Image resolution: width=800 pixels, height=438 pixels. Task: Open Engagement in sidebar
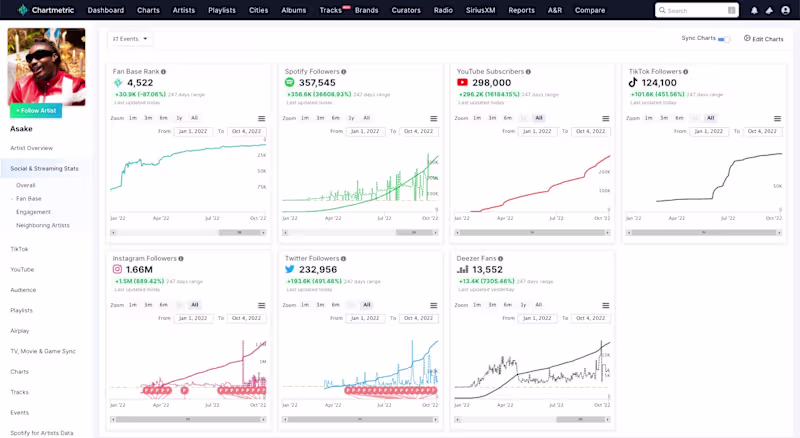33,212
